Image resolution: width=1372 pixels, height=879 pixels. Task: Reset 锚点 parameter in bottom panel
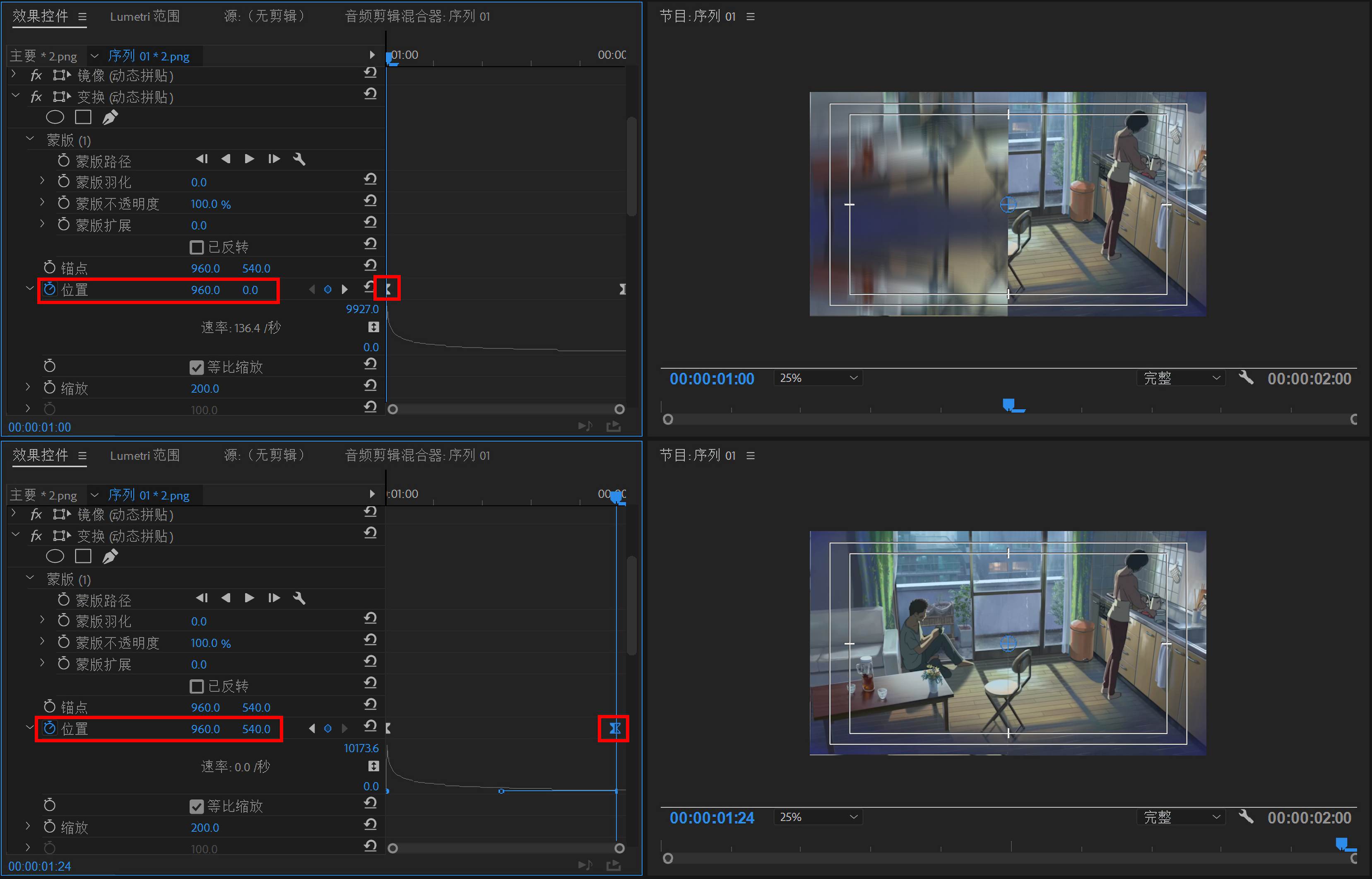[x=371, y=704]
